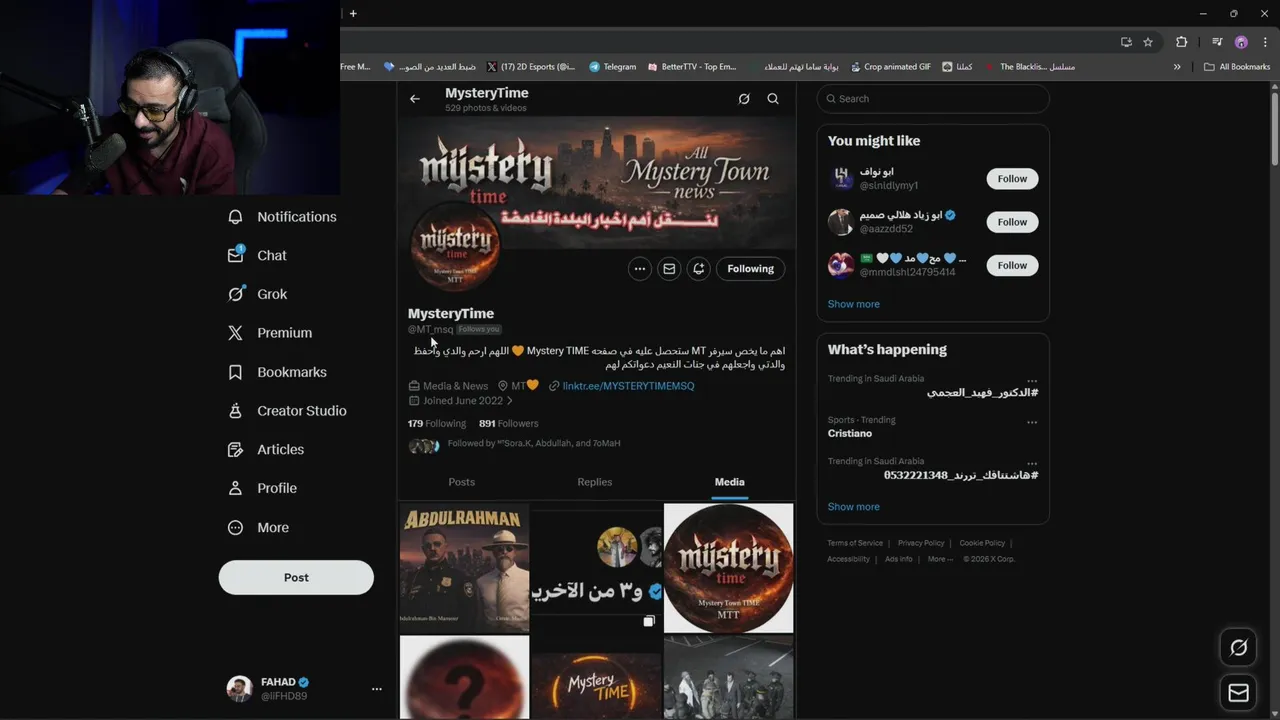This screenshot has width=1280, height=720.
Task: Open Articles in the sidebar
Action: click(266, 450)
